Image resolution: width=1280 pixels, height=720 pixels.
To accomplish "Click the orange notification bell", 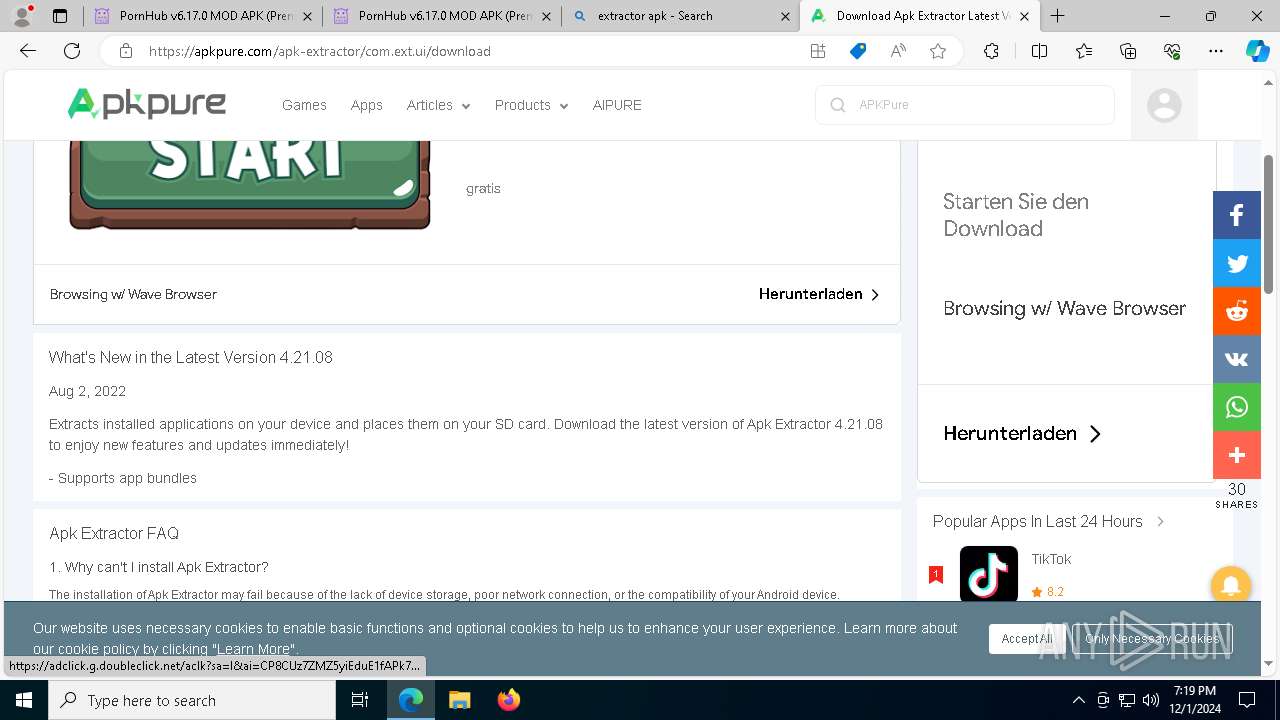I will pos(1231,585).
